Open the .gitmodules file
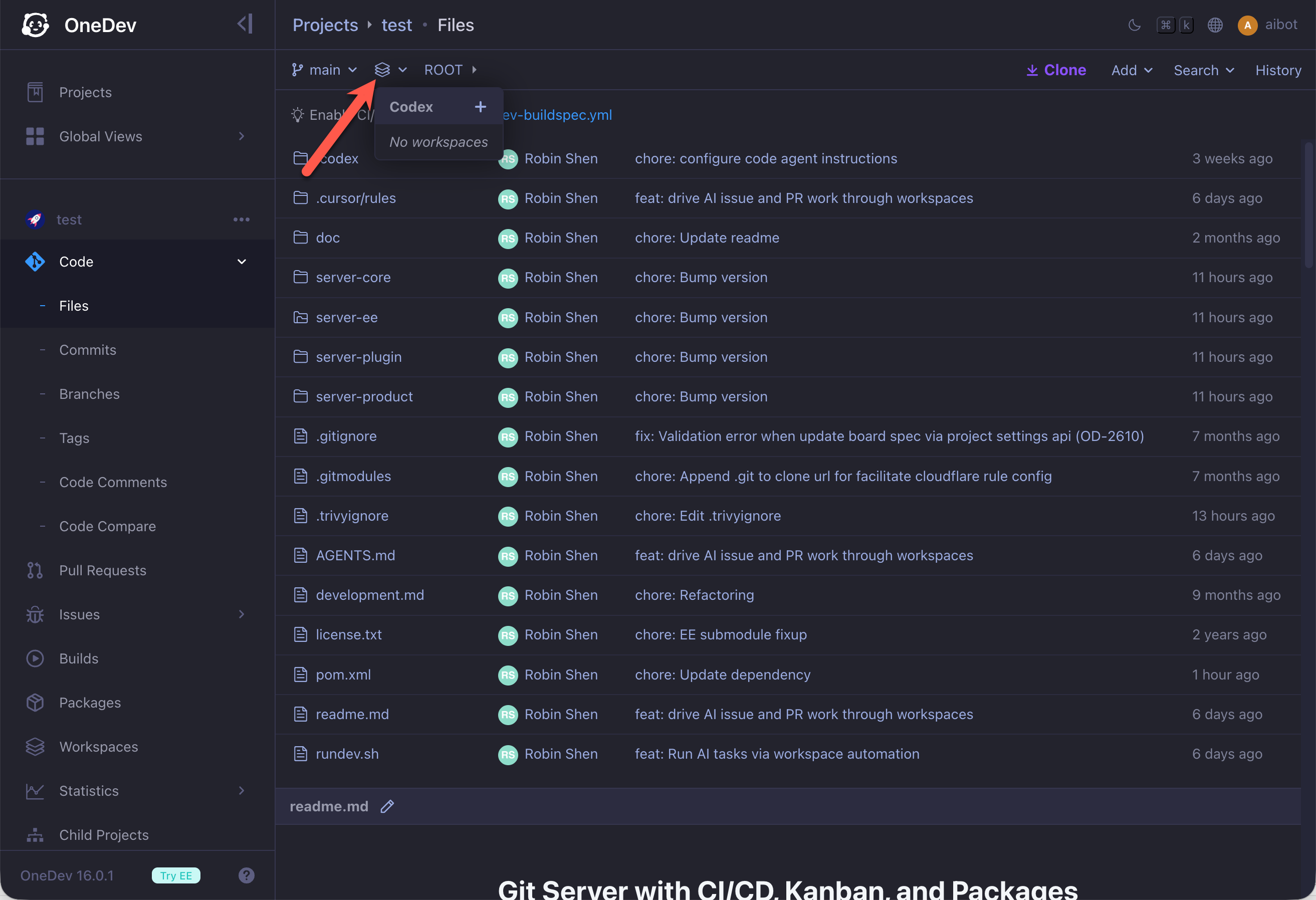The image size is (1316, 900). coord(353,477)
